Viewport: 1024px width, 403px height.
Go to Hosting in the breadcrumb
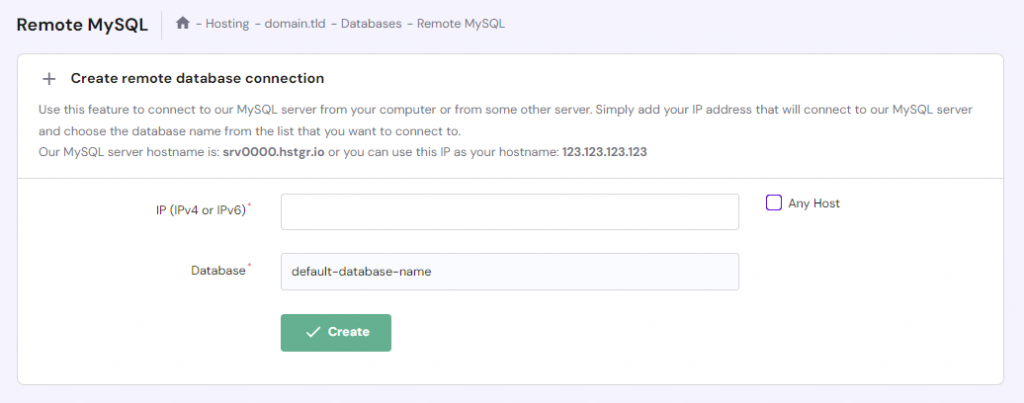[x=227, y=24]
